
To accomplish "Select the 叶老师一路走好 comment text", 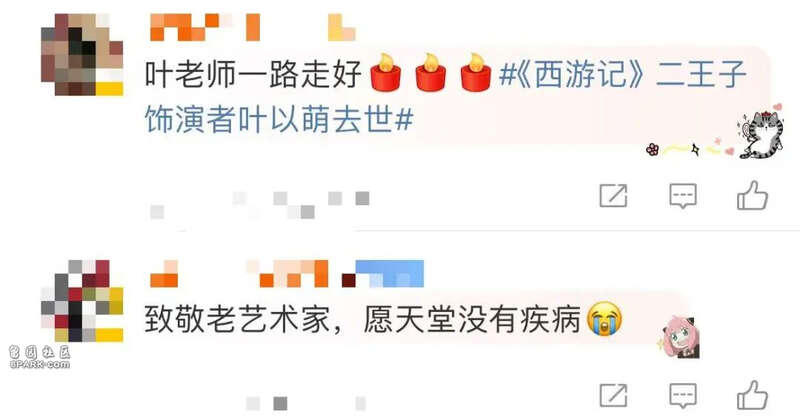I will tap(253, 74).
